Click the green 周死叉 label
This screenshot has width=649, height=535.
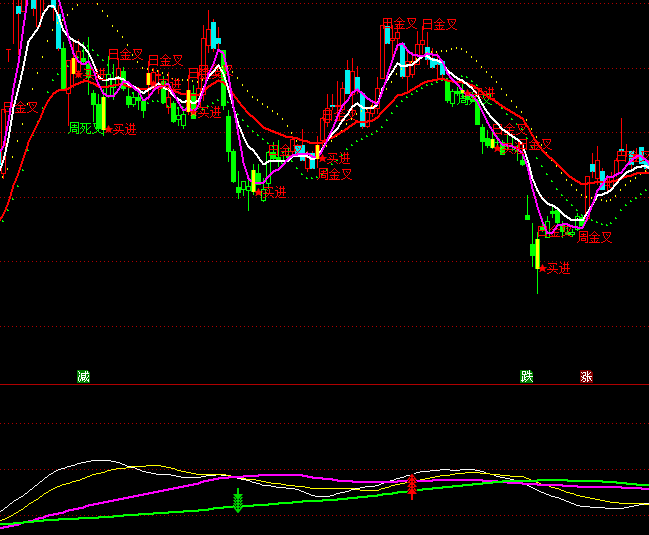click(x=86, y=128)
